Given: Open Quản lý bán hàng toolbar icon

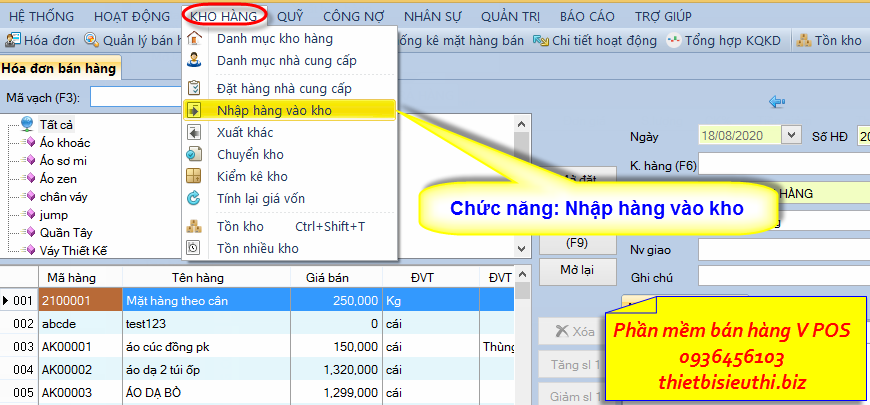Looking at the screenshot, I should 91,41.
